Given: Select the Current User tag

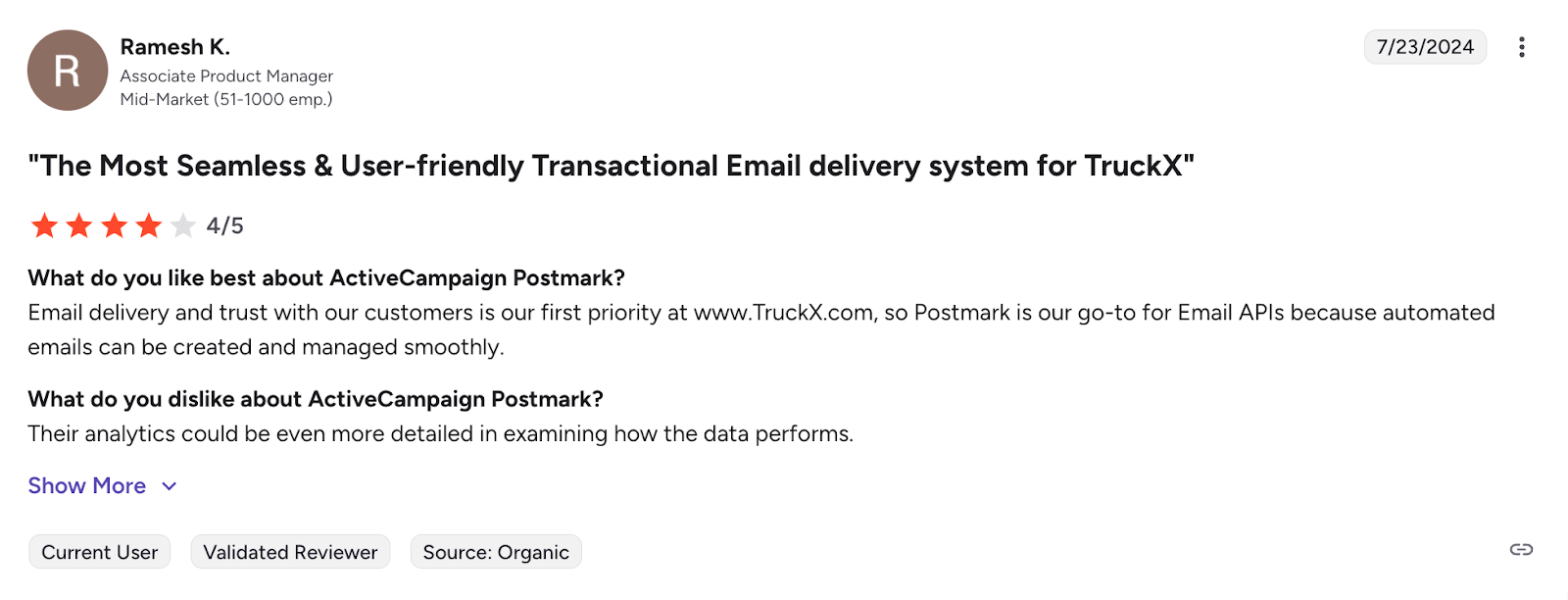Looking at the screenshot, I should 99,552.
